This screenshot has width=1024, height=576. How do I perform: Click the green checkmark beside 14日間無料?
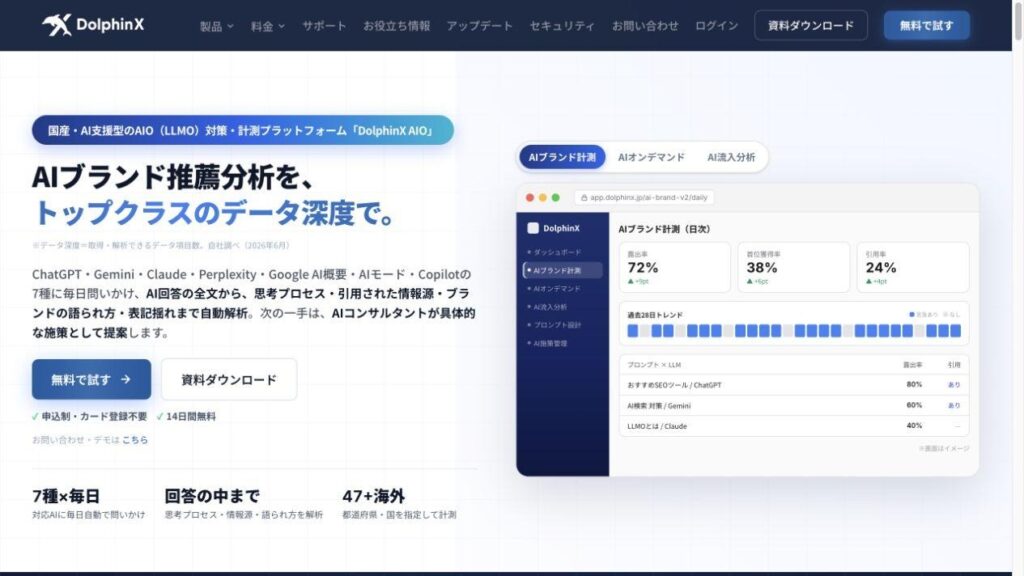tap(160, 416)
